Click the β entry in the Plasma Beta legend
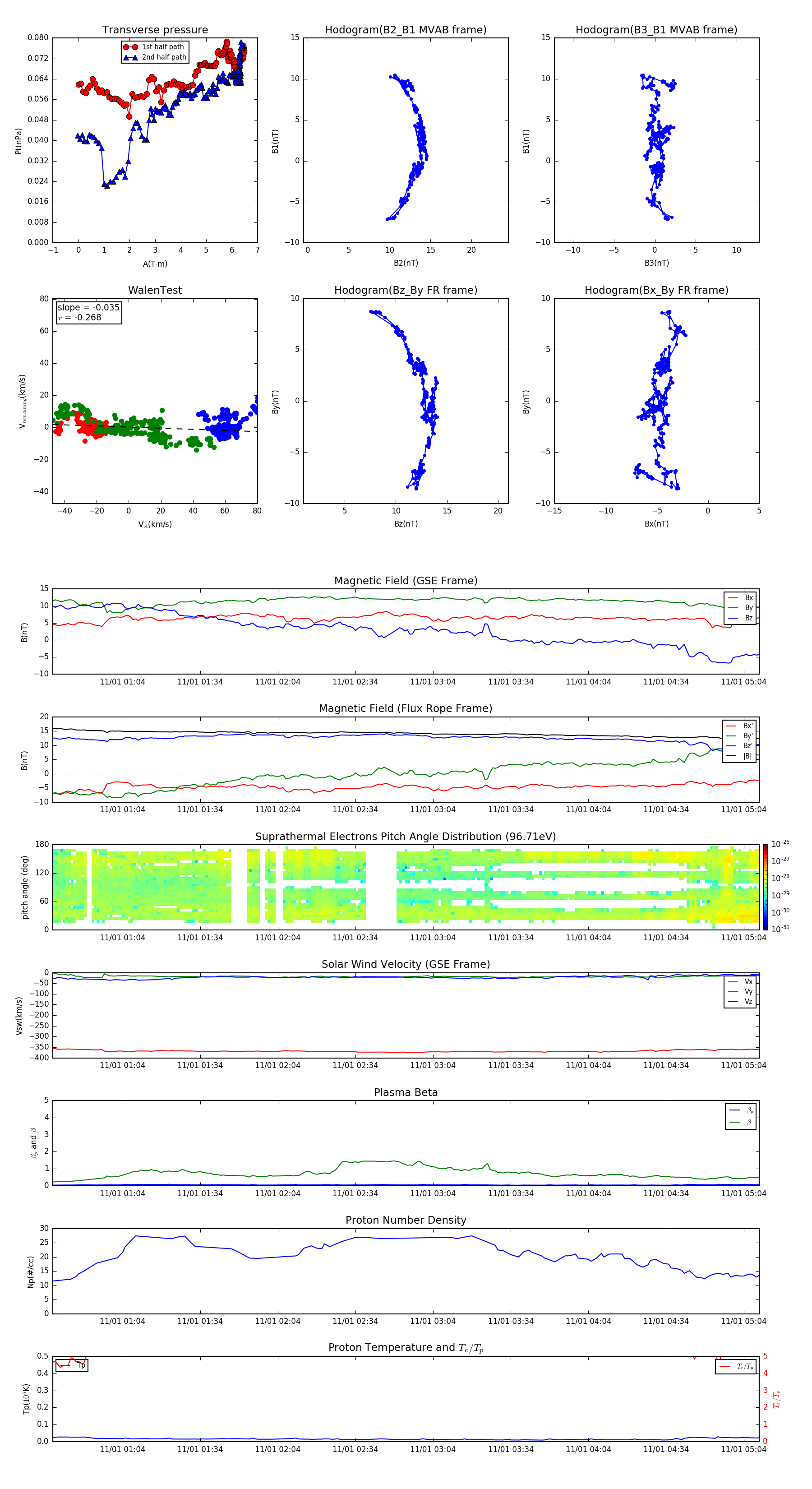The width and height of the screenshot is (812, 1489). point(741,1122)
